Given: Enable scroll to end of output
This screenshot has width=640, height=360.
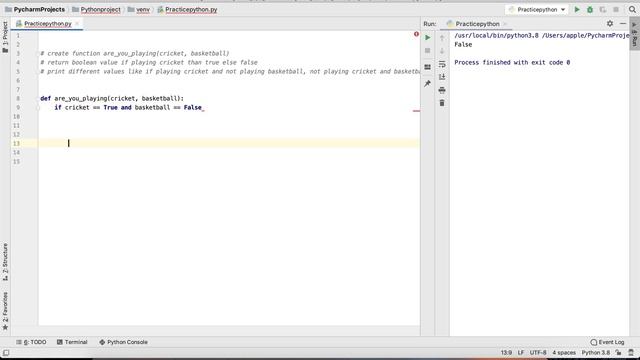Looking at the screenshot, I should click(x=442, y=77).
